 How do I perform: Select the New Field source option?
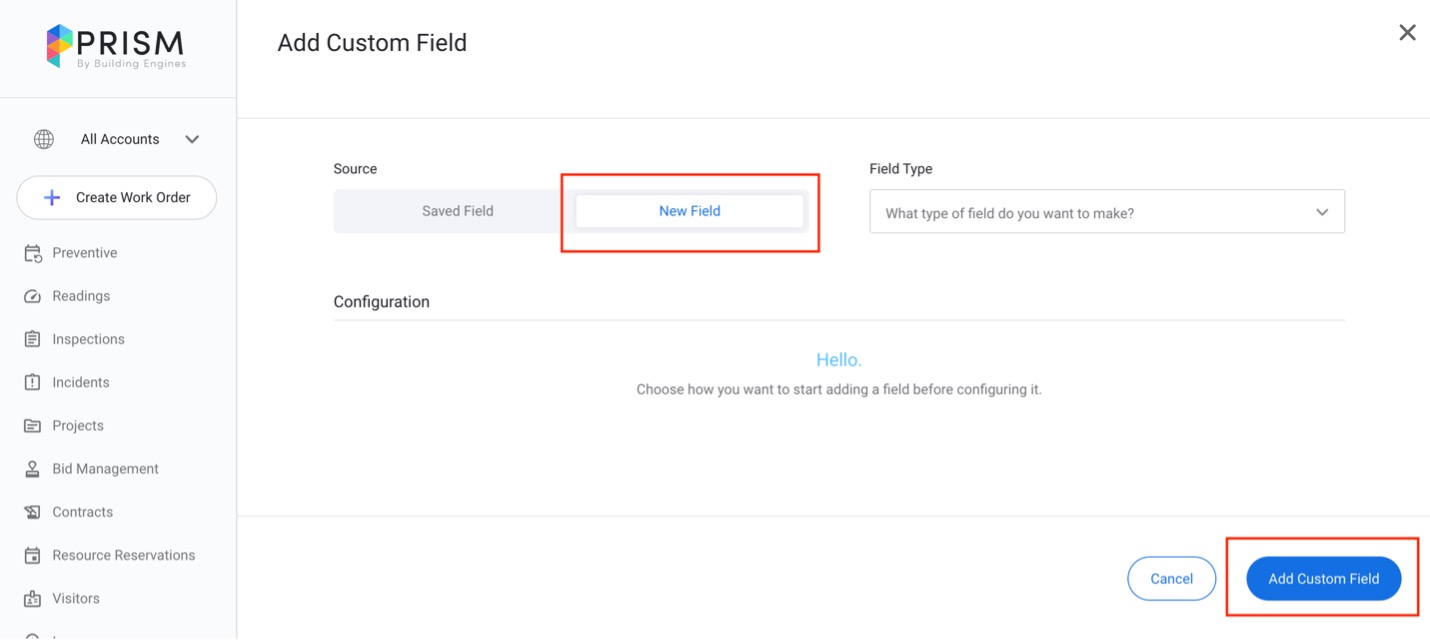pyautogui.click(x=689, y=211)
